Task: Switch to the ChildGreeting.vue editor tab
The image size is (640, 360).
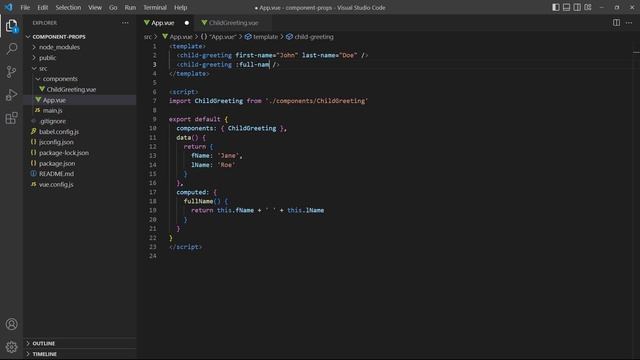Action: [233, 23]
